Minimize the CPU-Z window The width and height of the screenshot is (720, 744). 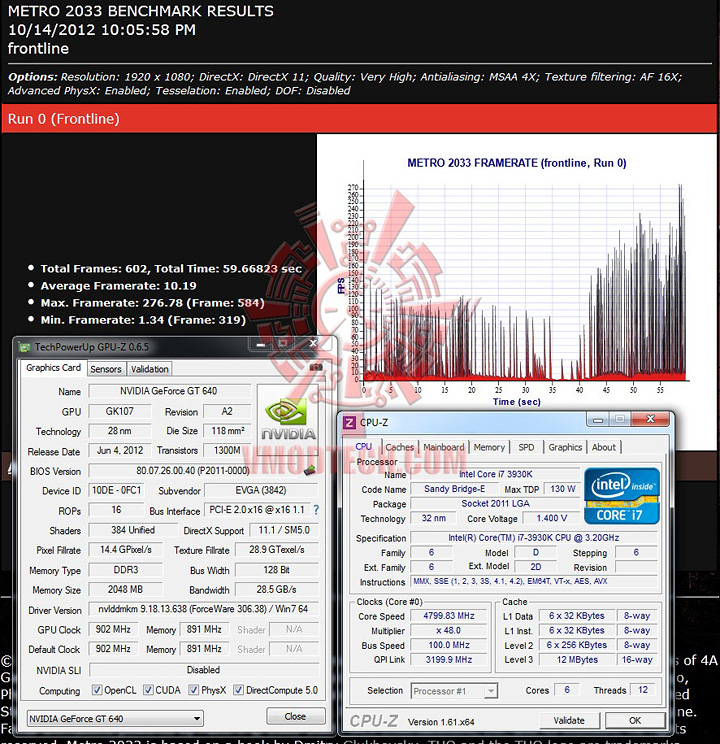[598, 419]
